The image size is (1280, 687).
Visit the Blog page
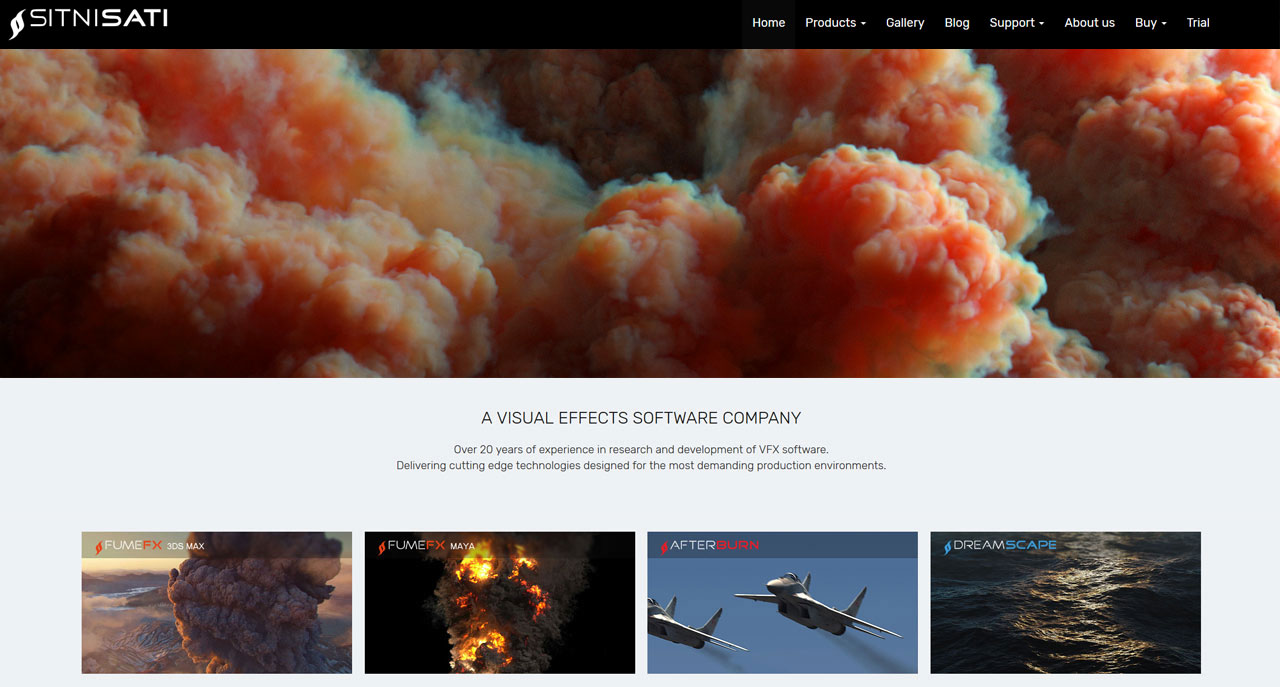coord(957,23)
